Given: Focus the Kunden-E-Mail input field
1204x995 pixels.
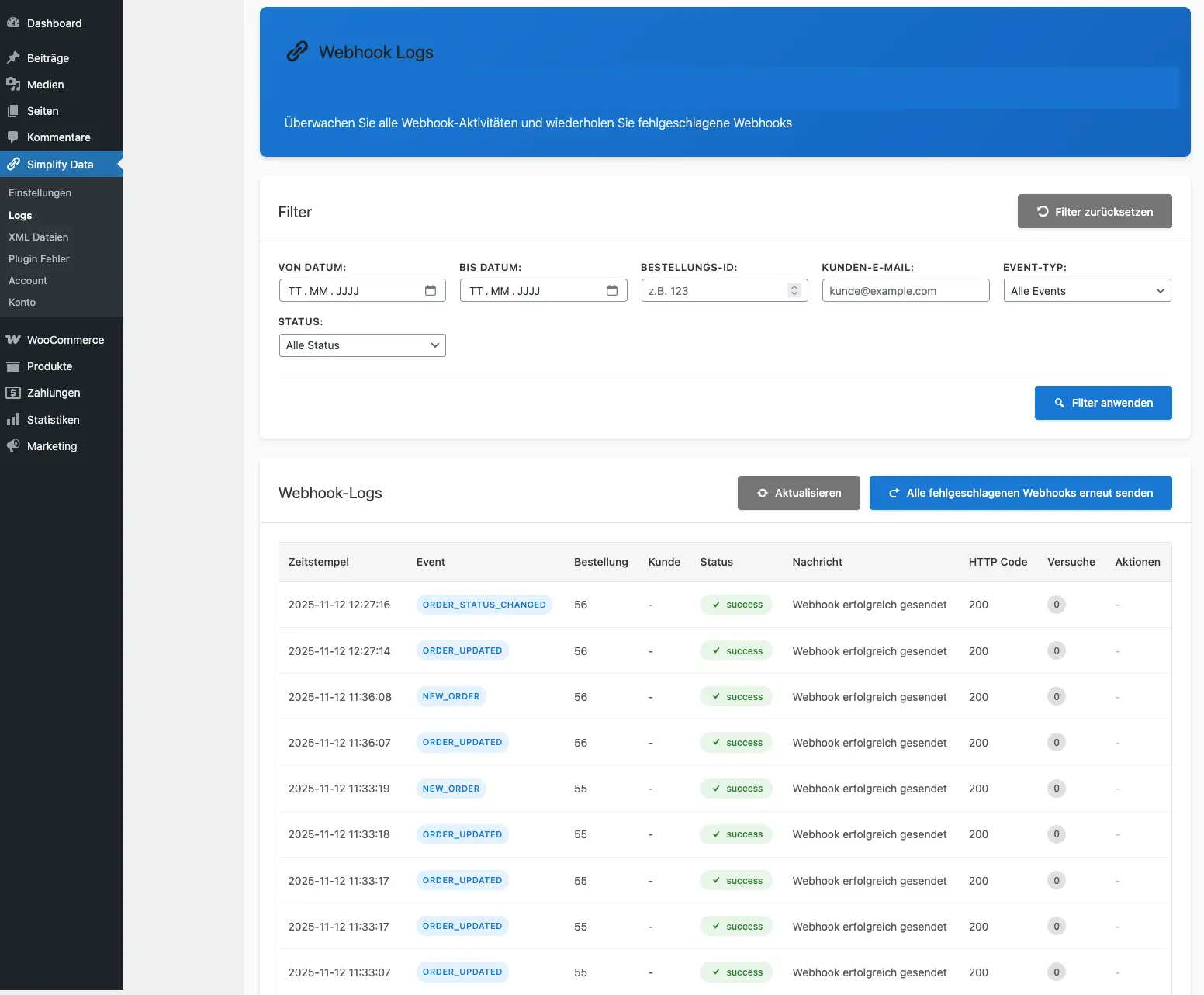Looking at the screenshot, I should [905, 291].
